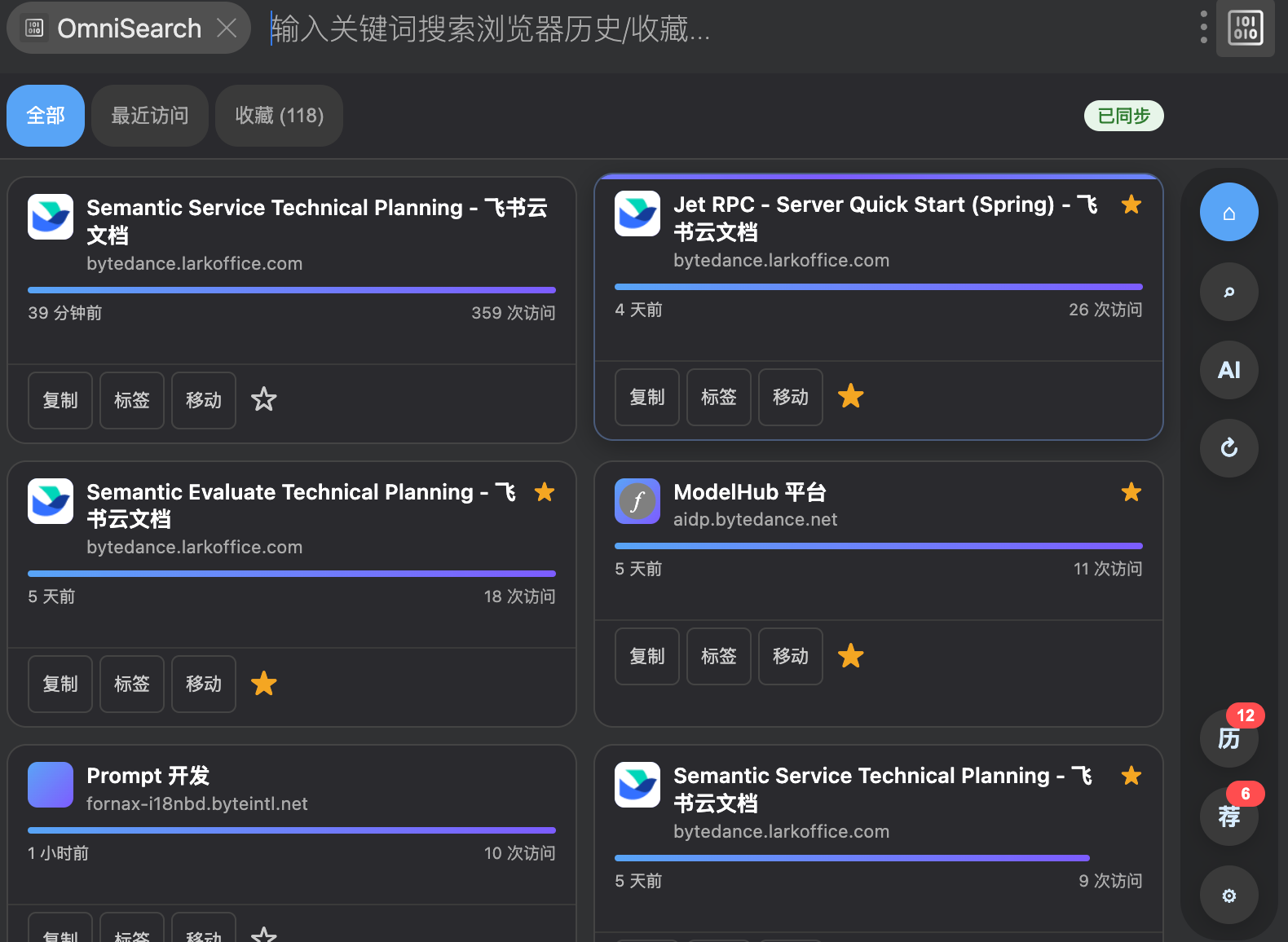Click visit progress bar of Prompt 开发 card
The width and height of the screenshot is (1288, 942).
point(292,830)
